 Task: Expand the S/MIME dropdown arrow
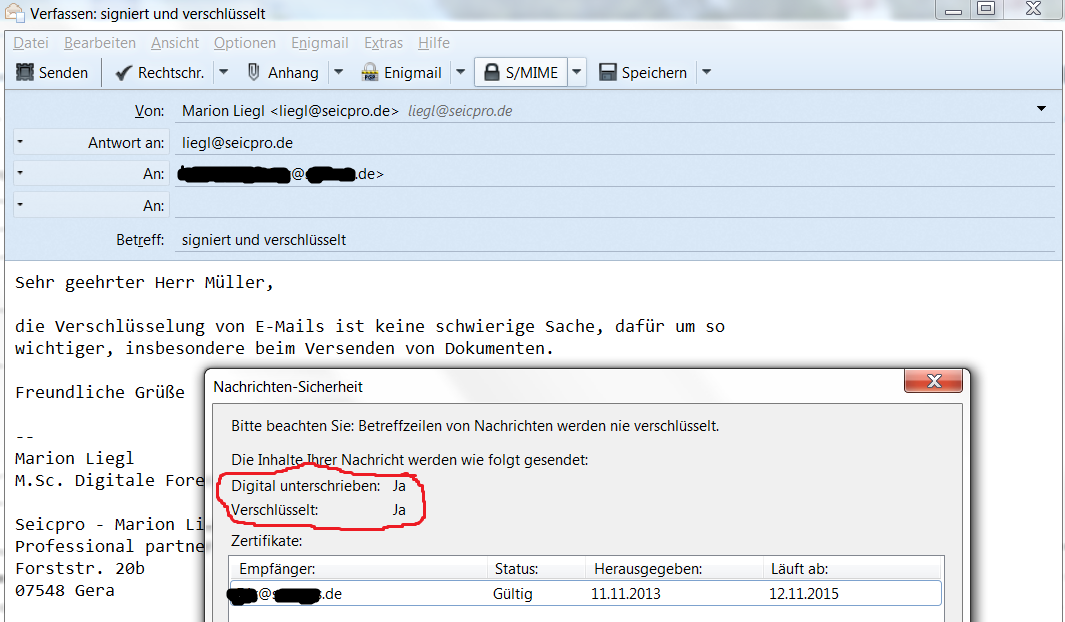tap(577, 72)
